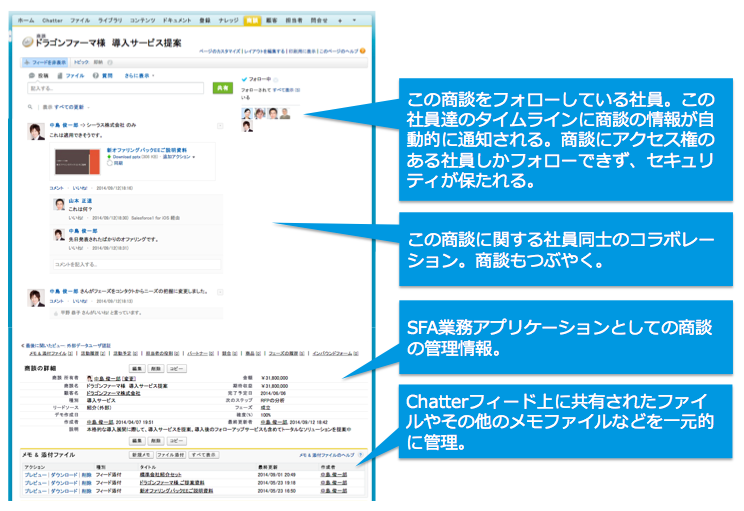Click the レイアウトを編集する link

tap(265, 51)
